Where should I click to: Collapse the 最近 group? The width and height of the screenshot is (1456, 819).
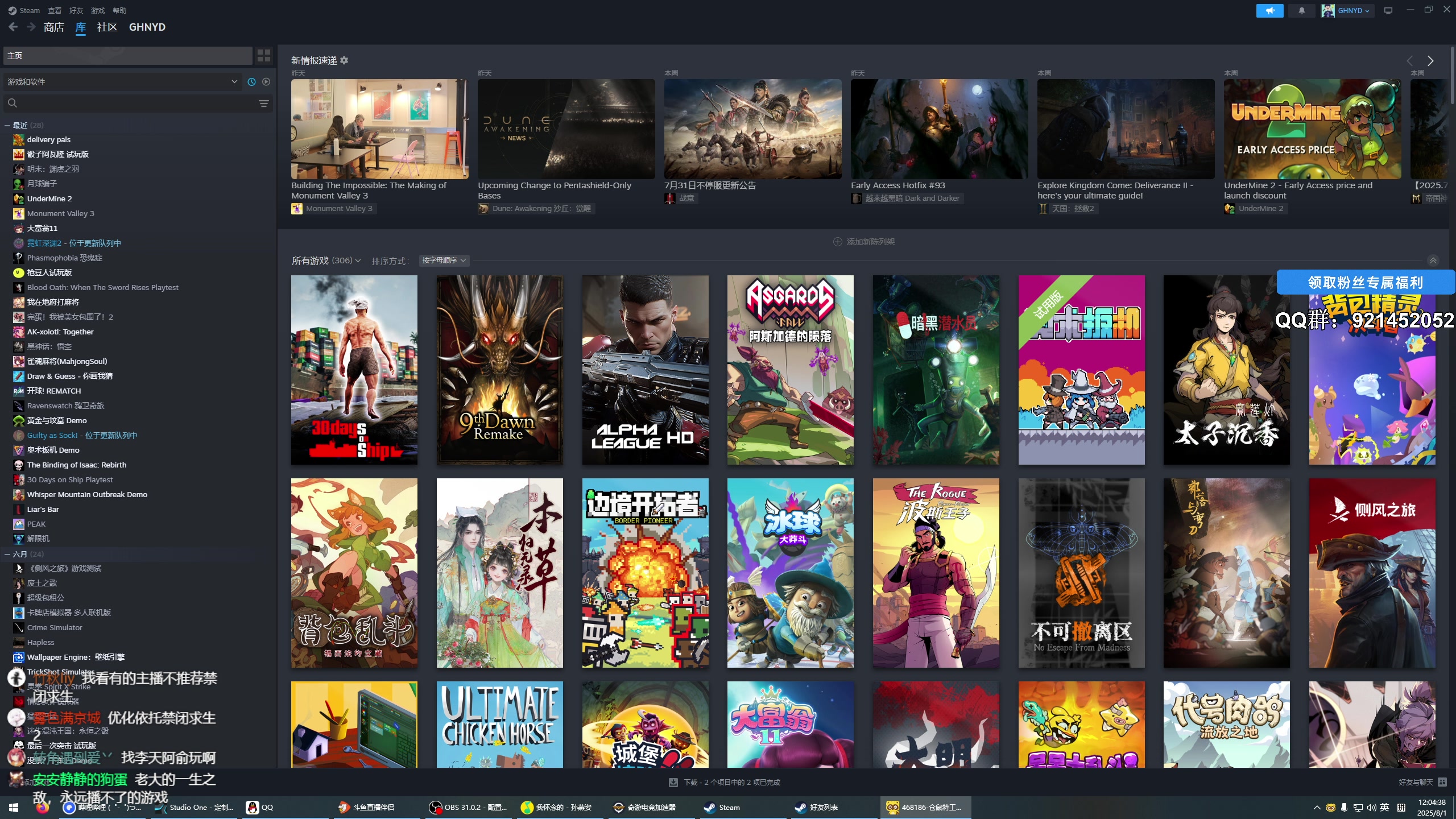[x=7, y=125]
